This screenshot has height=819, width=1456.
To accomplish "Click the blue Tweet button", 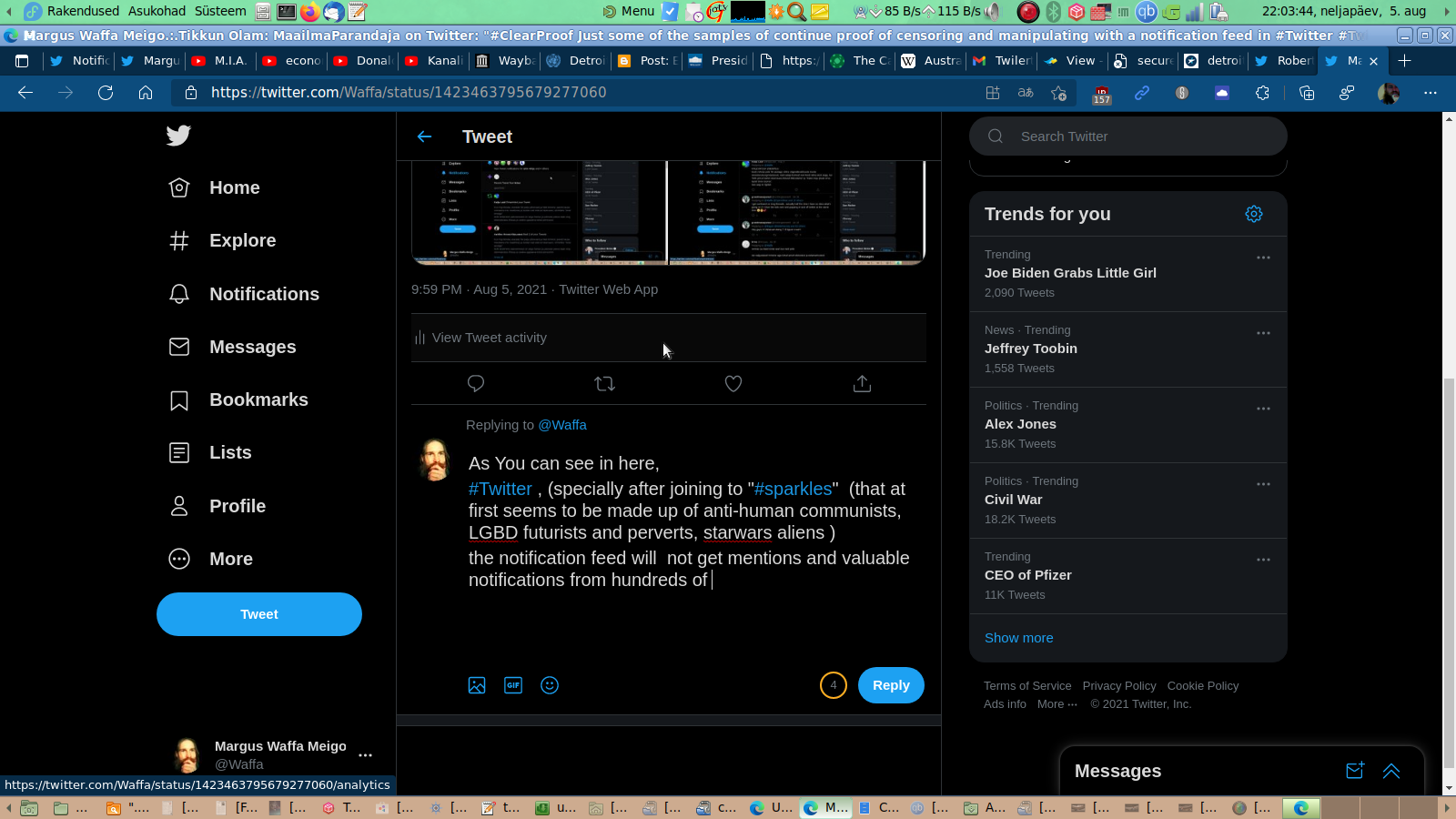I will point(259,614).
